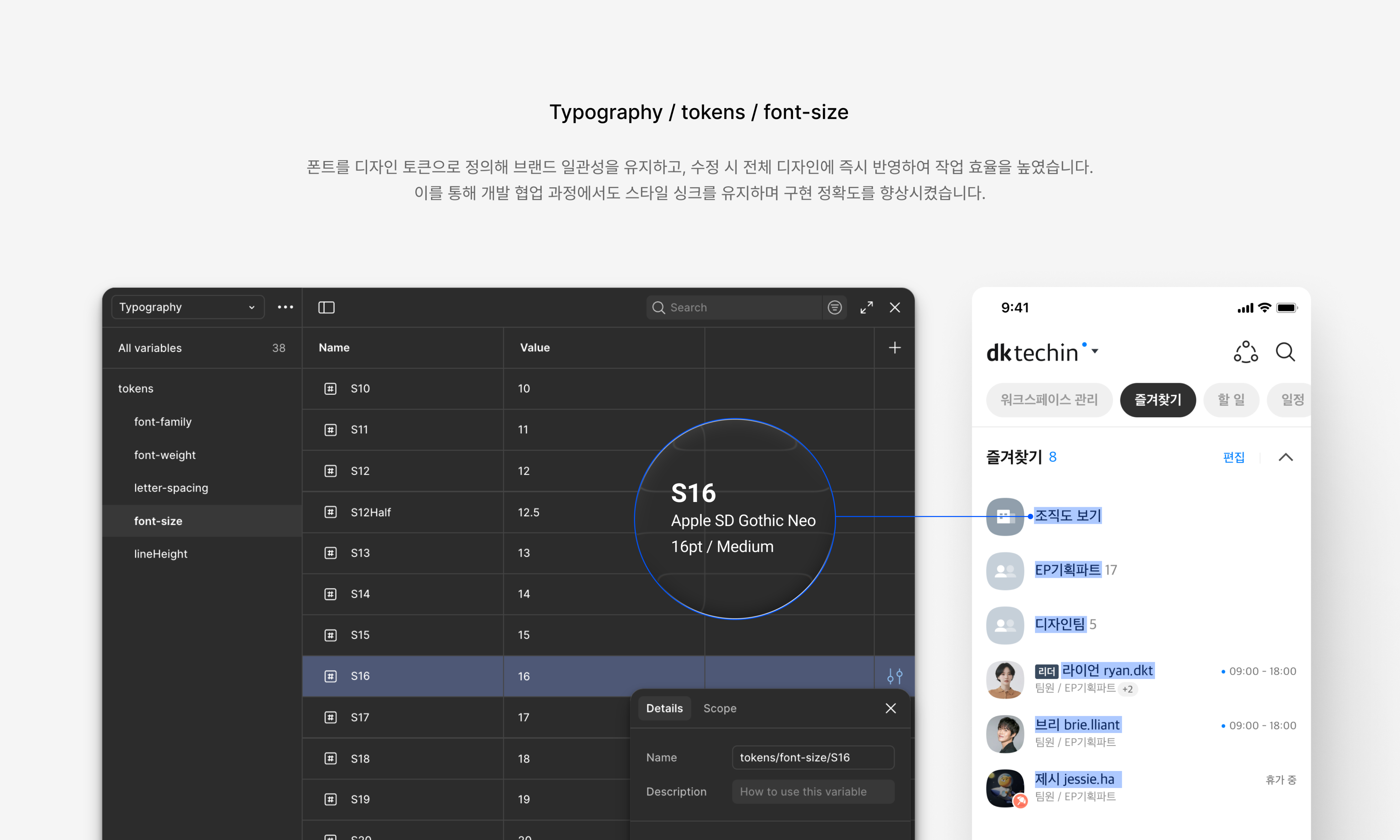Click the 편집 edit link
Image resolution: width=1400 pixels, height=840 pixels.
(1234, 457)
